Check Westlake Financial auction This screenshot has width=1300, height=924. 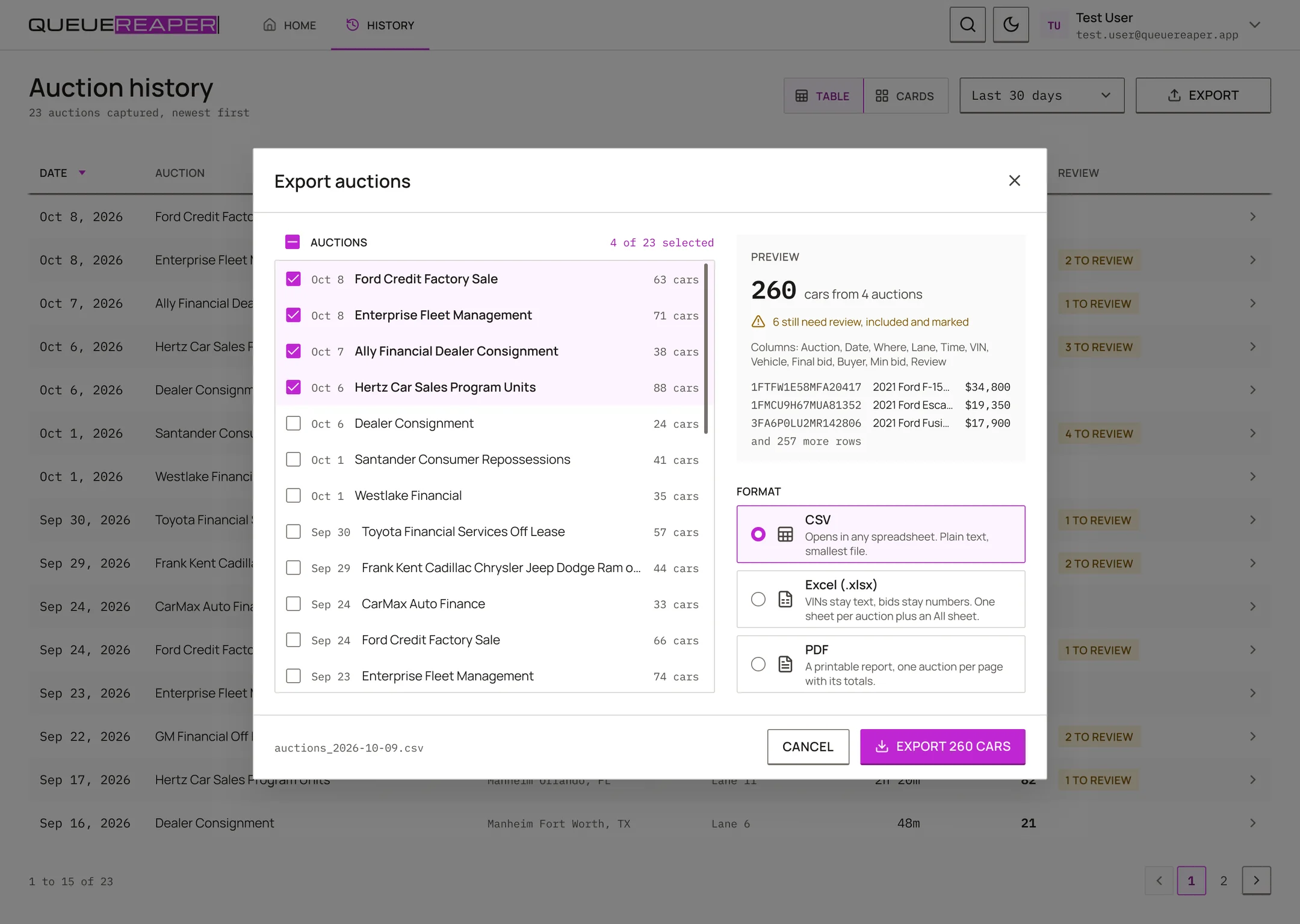(x=293, y=496)
